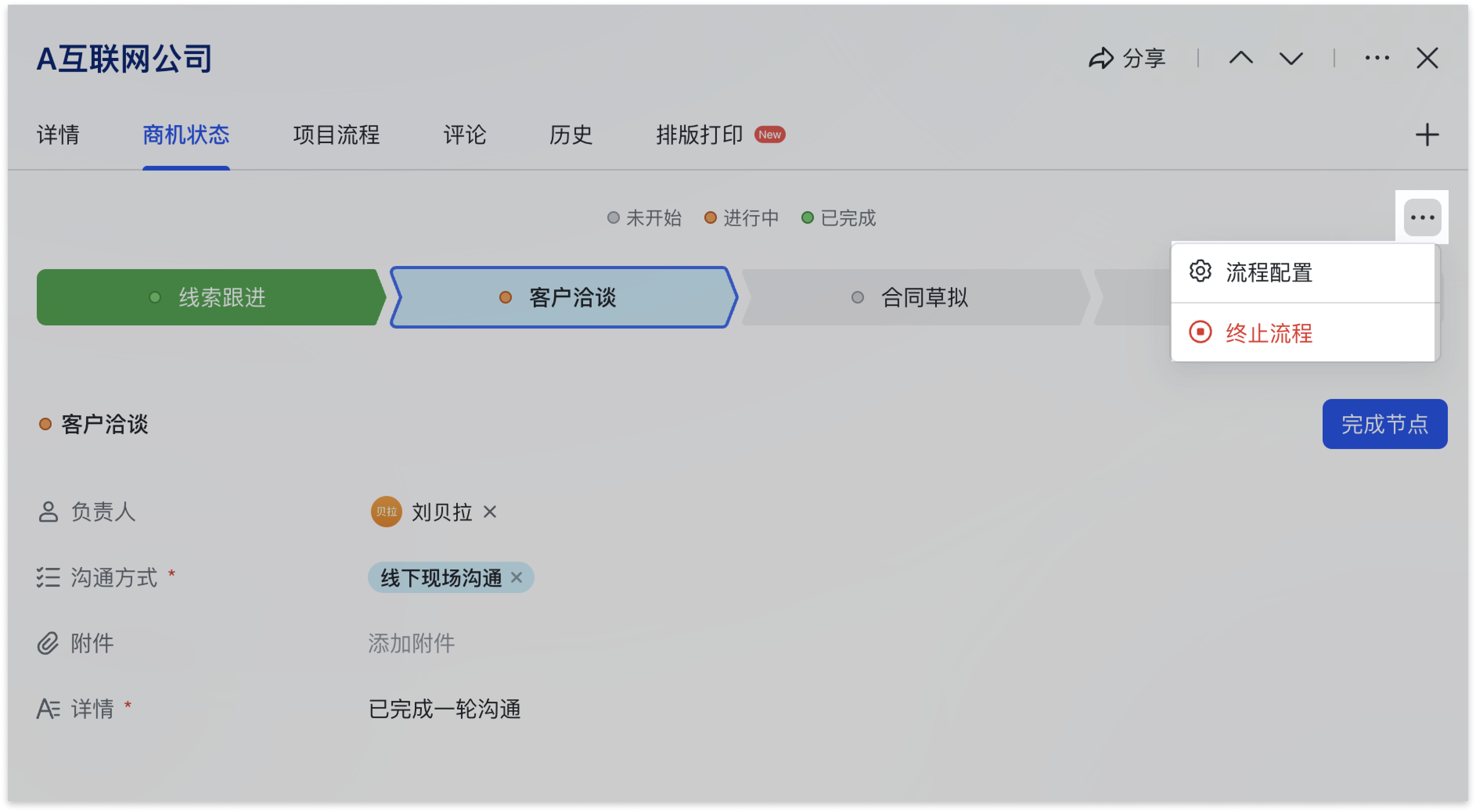The width and height of the screenshot is (1476, 812).
Task: Click the share icon next to 分享
Action: 1101,57
